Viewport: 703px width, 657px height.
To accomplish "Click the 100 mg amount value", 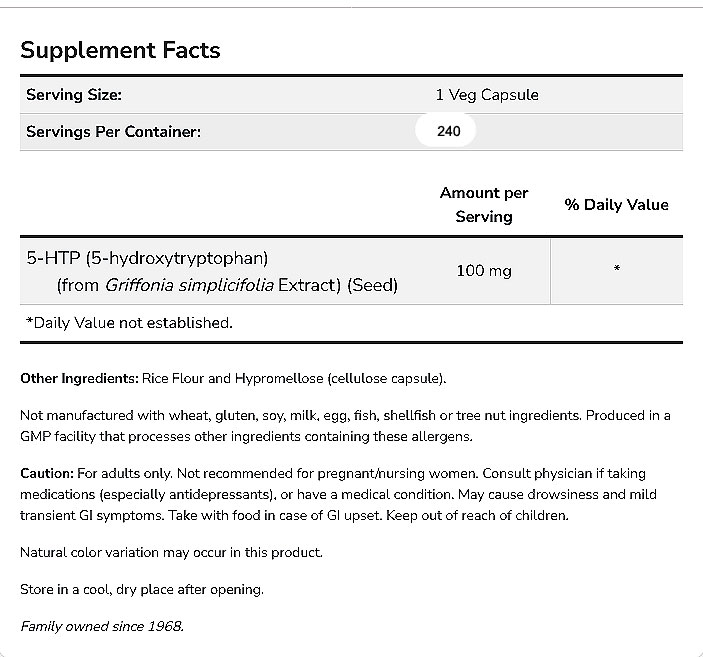I will (x=483, y=271).
